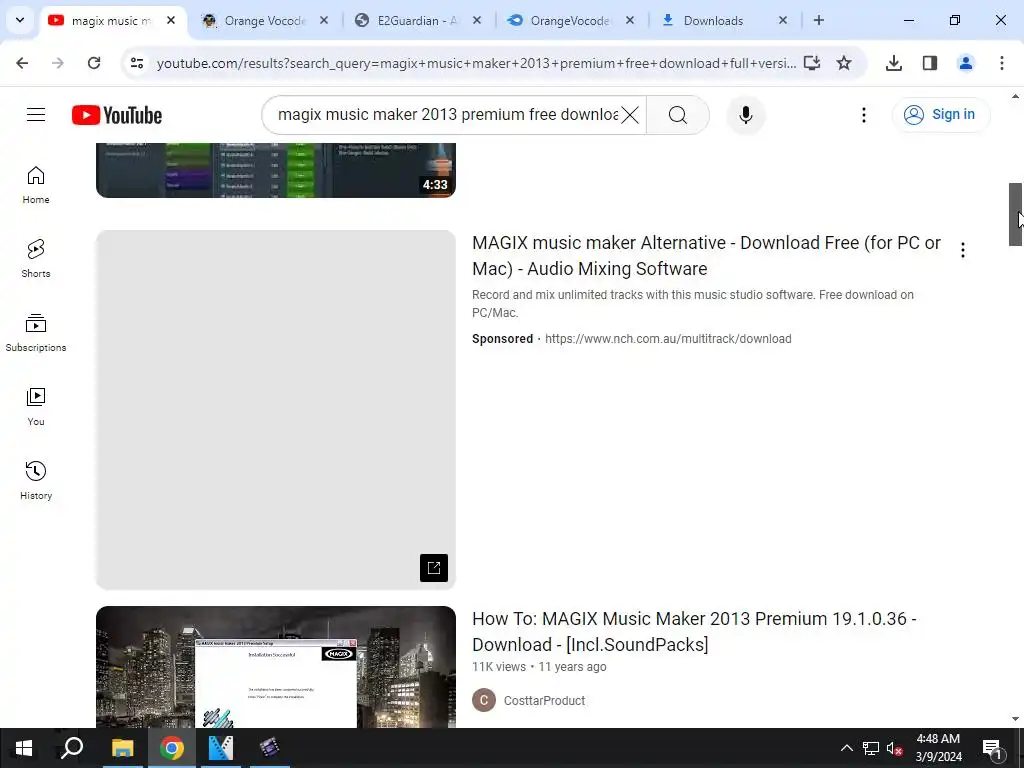Go back to the previous page
Screen dimensions: 1024x768
[22, 63]
